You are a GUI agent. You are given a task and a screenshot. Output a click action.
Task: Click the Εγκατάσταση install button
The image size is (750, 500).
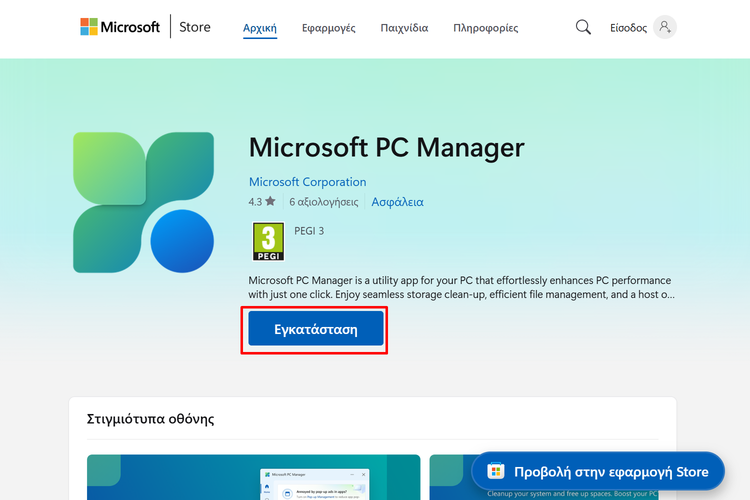316,329
